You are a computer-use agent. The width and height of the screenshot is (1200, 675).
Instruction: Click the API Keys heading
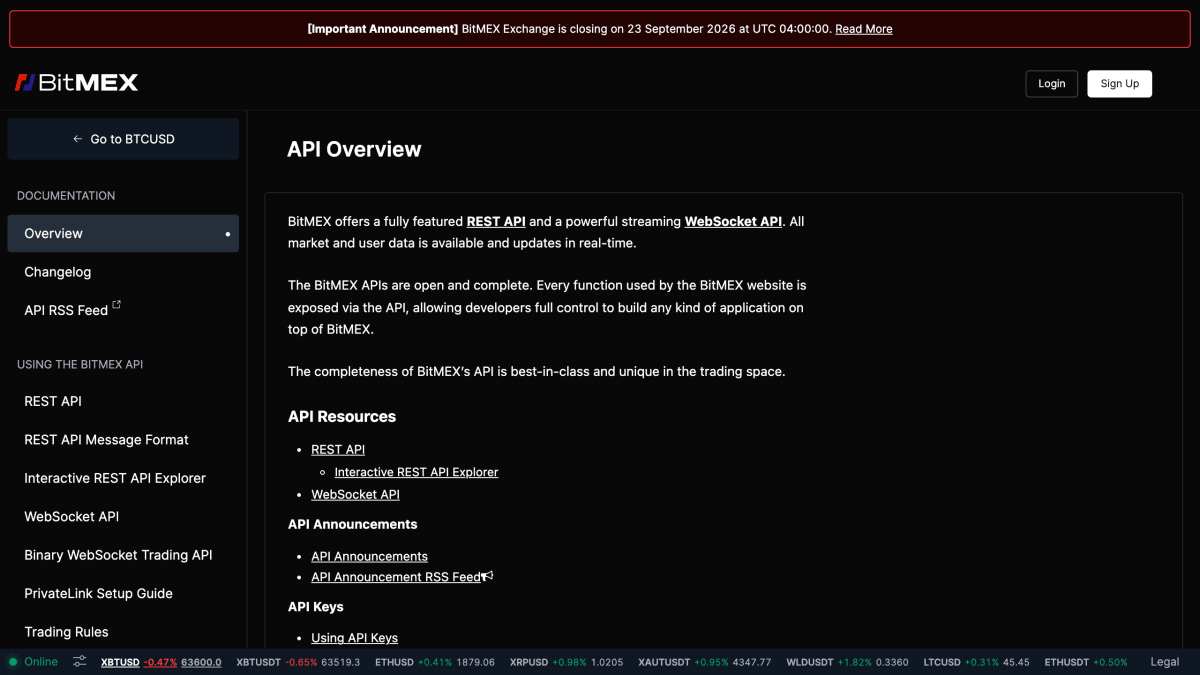[316, 607]
